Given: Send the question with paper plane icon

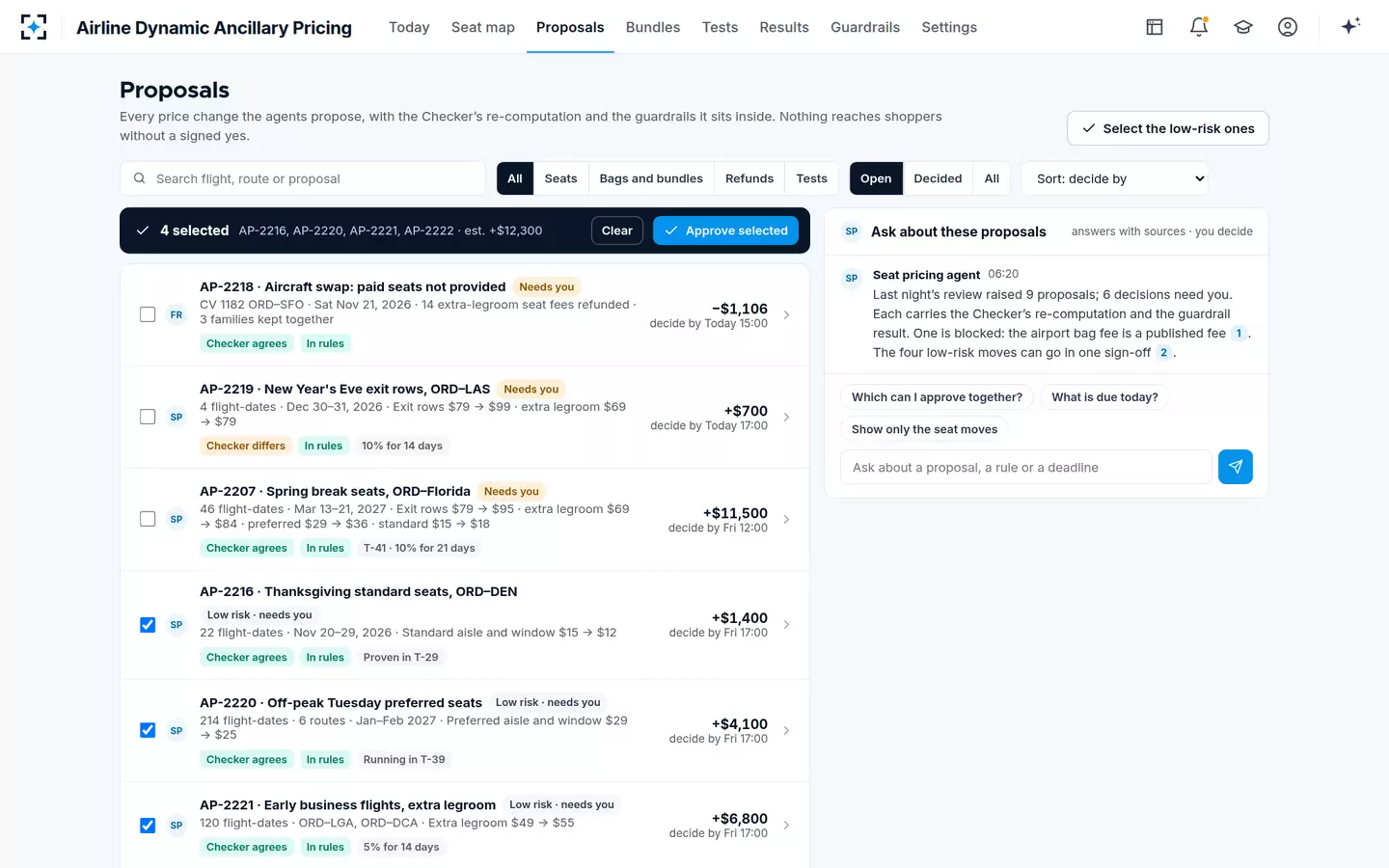Looking at the screenshot, I should click(1236, 467).
